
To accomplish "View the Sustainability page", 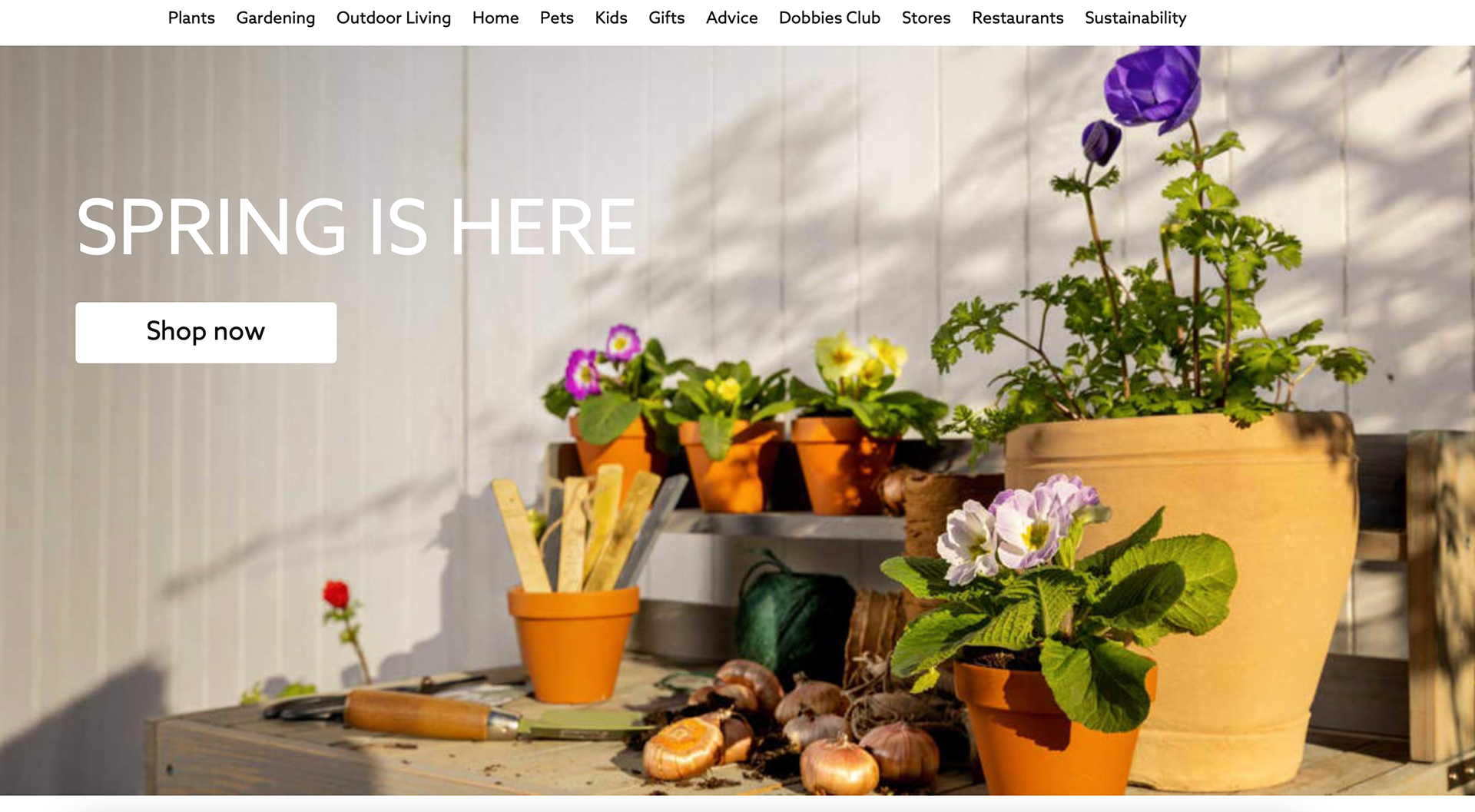I will tap(1135, 18).
